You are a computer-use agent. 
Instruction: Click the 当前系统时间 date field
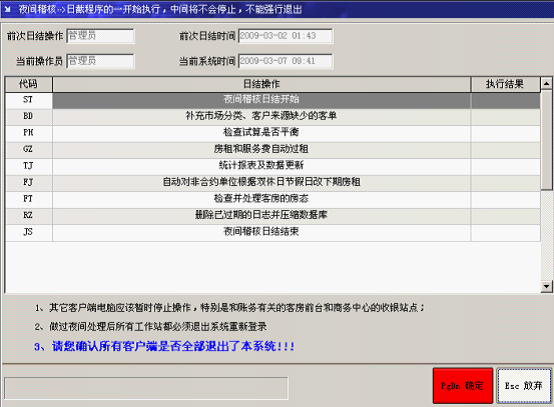(285, 61)
